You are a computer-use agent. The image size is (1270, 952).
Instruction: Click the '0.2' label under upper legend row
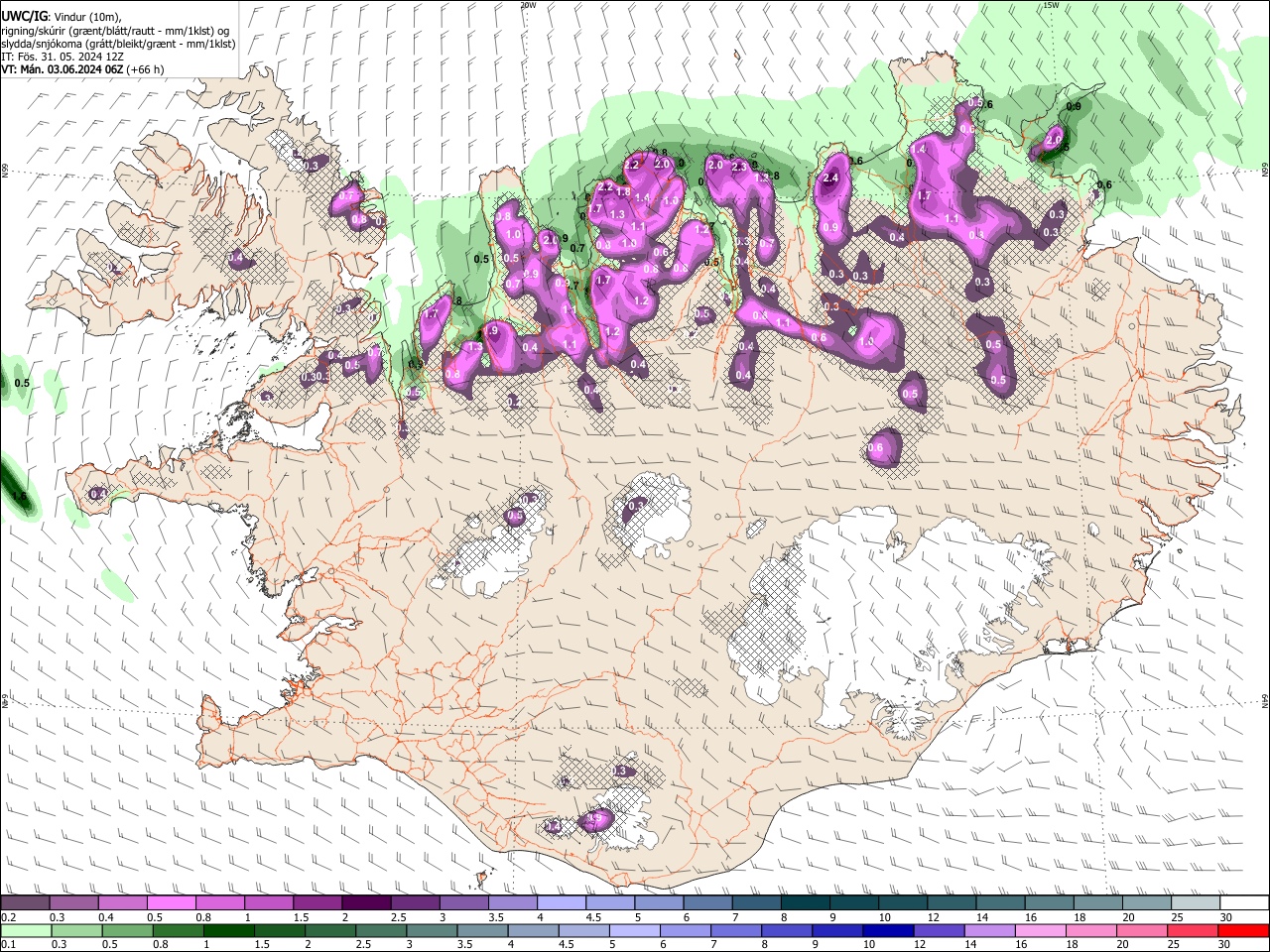pos(7,917)
